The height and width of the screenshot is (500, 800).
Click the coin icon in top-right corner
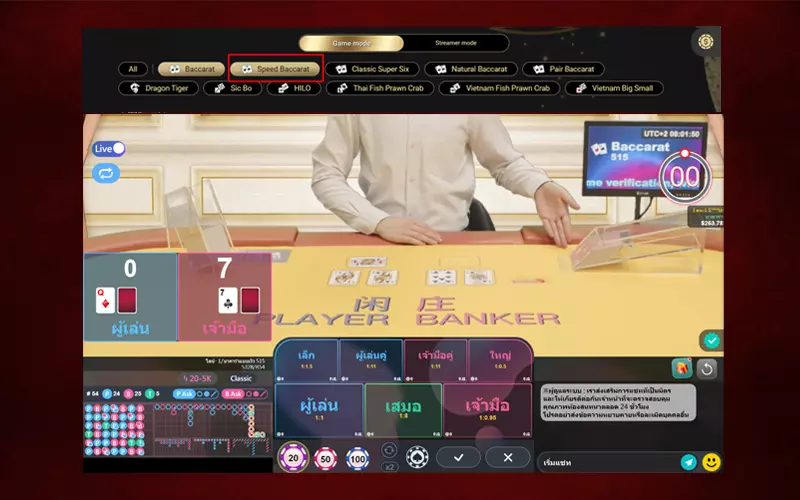pyautogui.click(x=706, y=41)
